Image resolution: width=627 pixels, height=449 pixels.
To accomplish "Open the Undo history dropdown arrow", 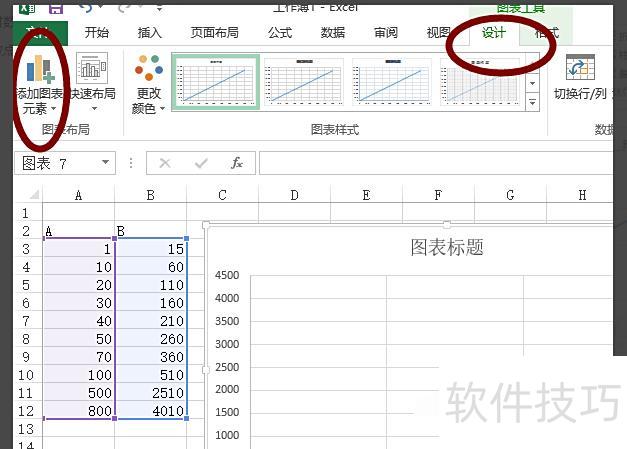I will click(x=101, y=6).
